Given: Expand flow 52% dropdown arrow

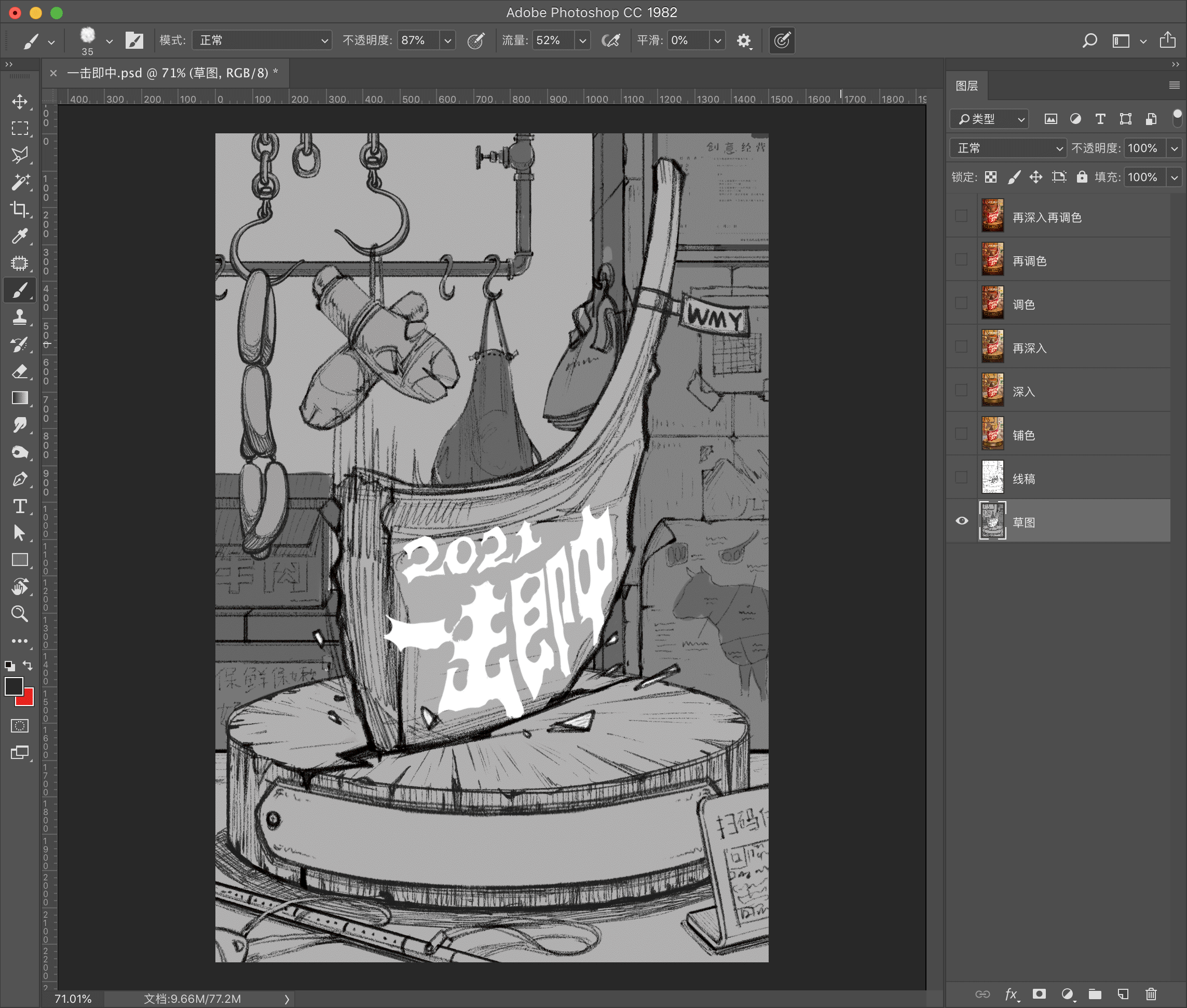Looking at the screenshot, I should pyautogui.click(x=583, y=40).
